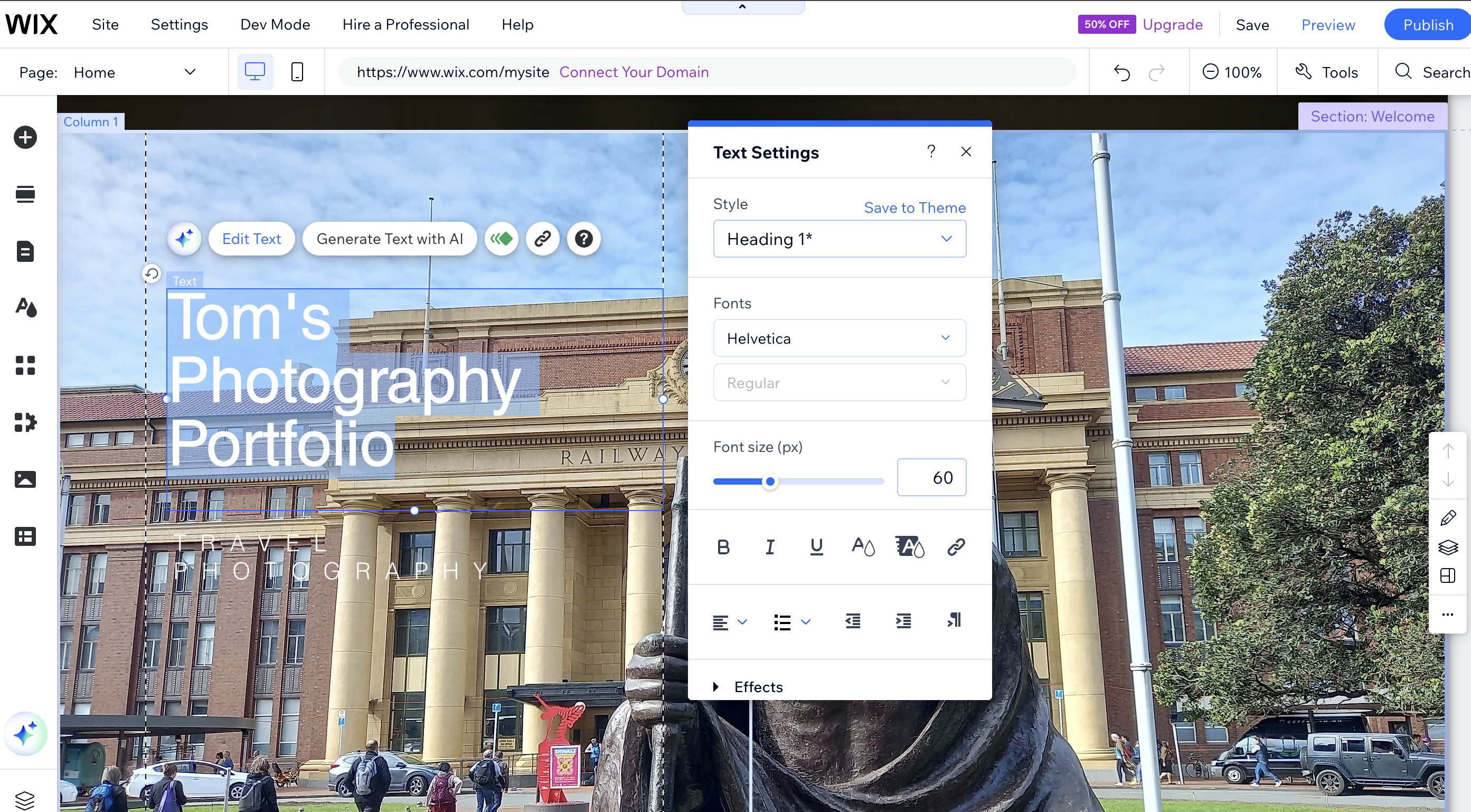Toggle italic formatting
1471x812 pixels.
[x=769, y=547]
